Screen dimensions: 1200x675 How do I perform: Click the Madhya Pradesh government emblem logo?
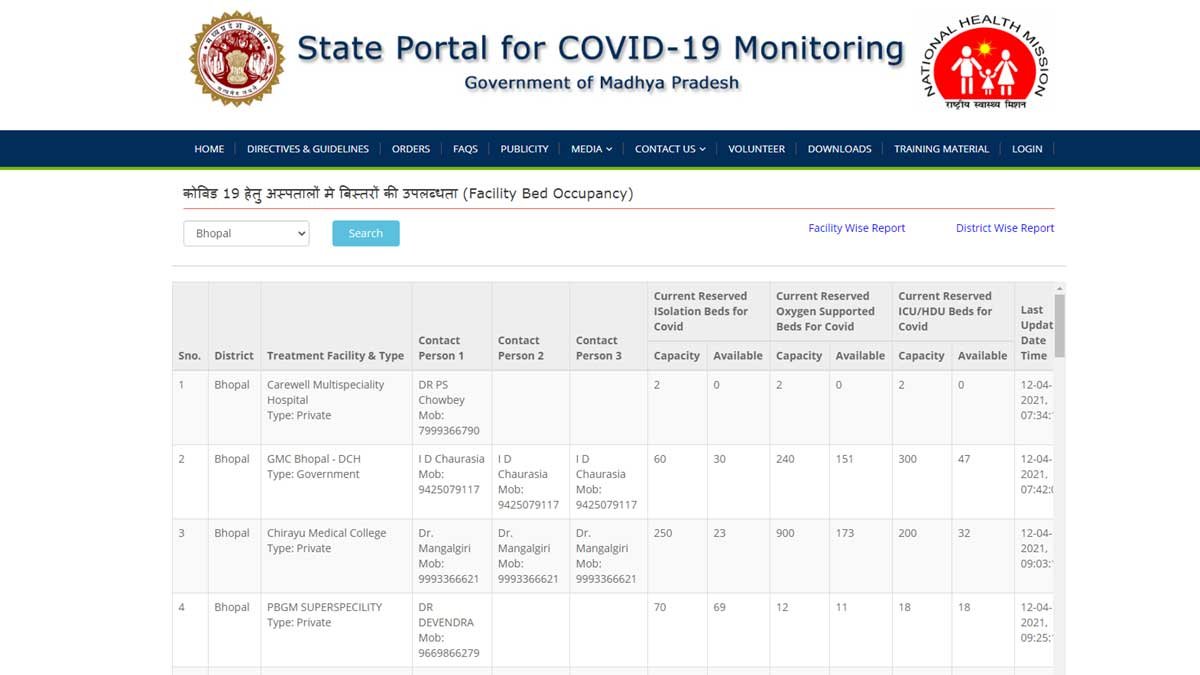237,59
